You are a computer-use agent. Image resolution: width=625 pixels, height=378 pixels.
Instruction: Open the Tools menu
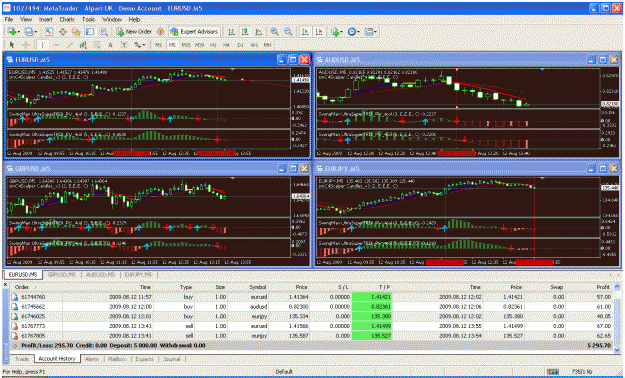88,19
